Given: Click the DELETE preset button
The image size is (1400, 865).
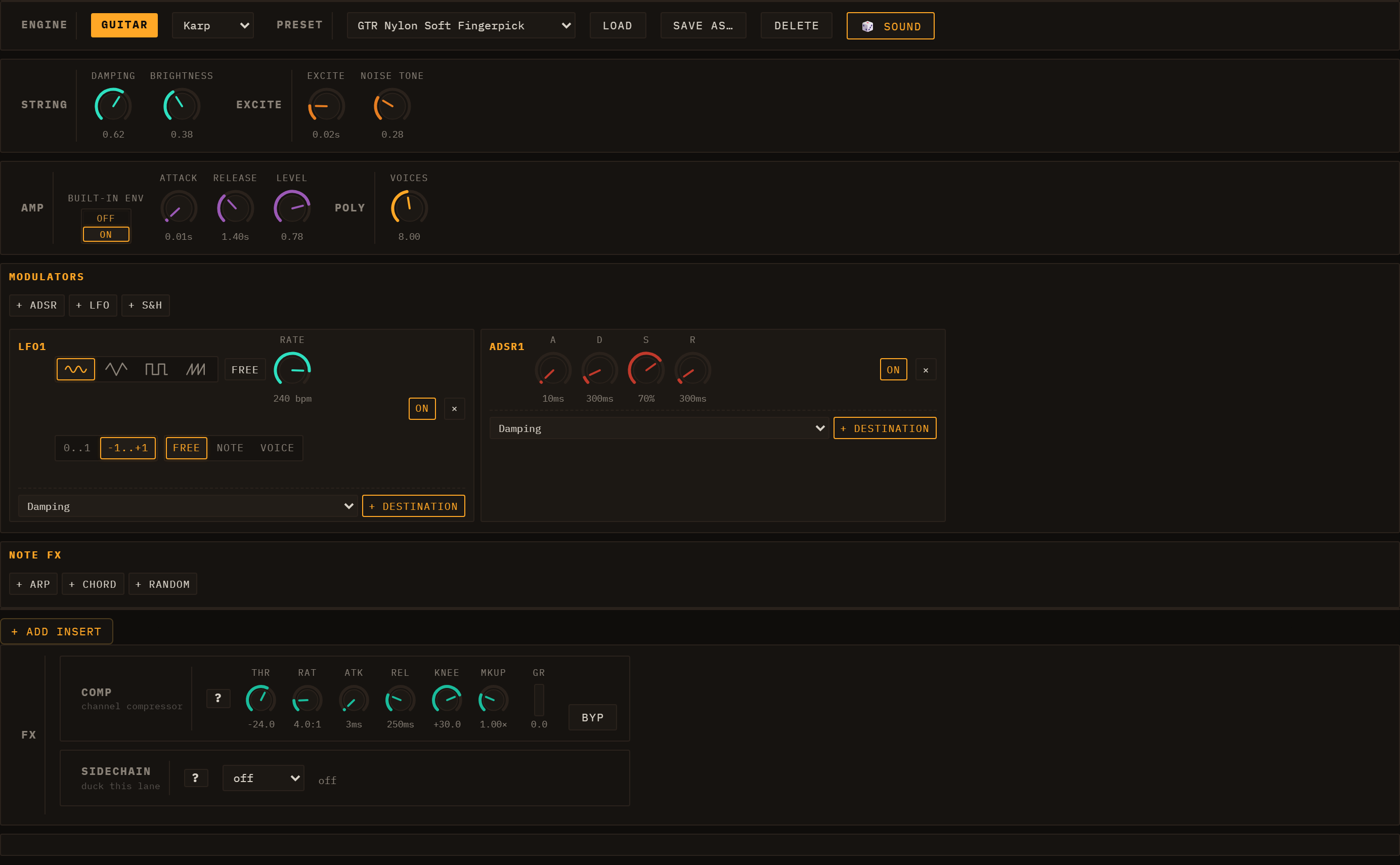Looking at the screenshot, I should (x=797, y=26).
